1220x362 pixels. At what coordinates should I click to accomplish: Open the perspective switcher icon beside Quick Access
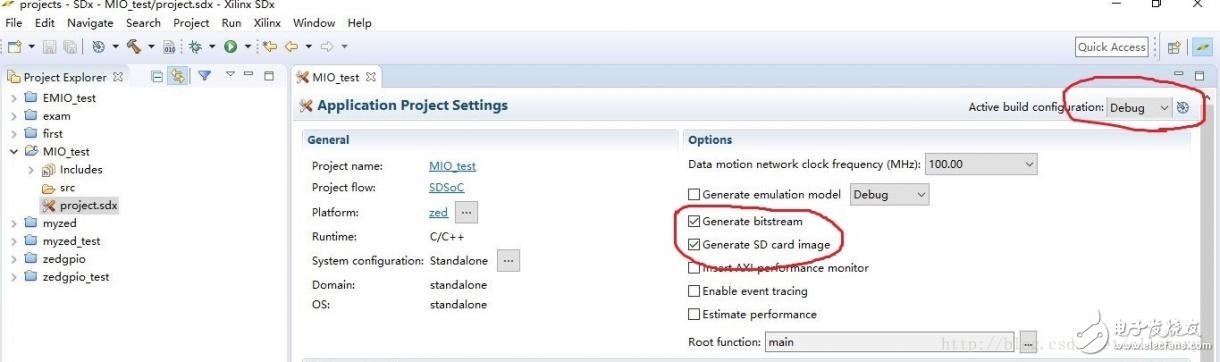coord(1174,47)
